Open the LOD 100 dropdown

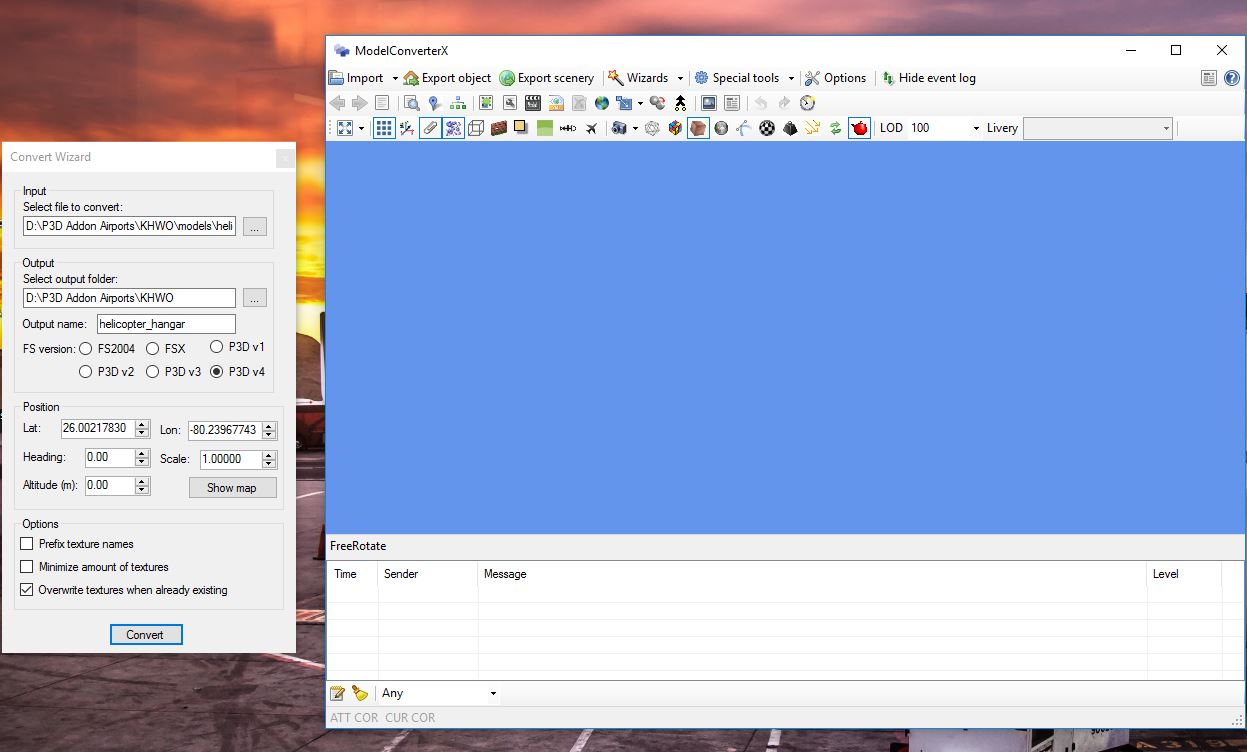(976, 128)
